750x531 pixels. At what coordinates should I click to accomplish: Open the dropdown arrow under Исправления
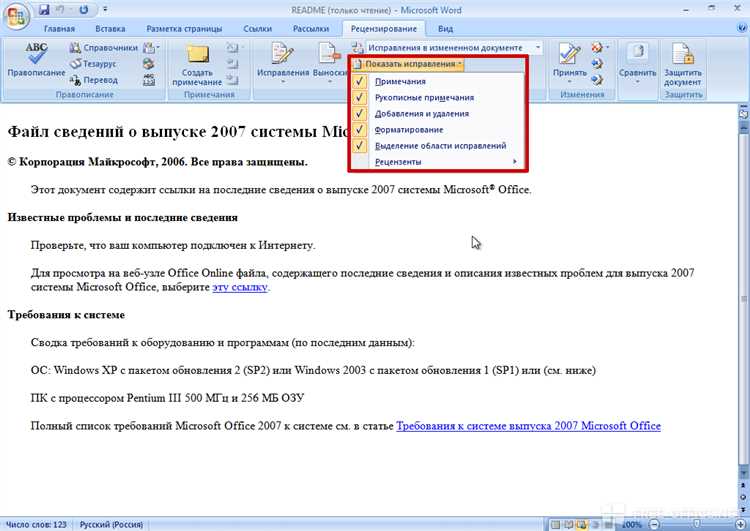(x=283, y=81)
